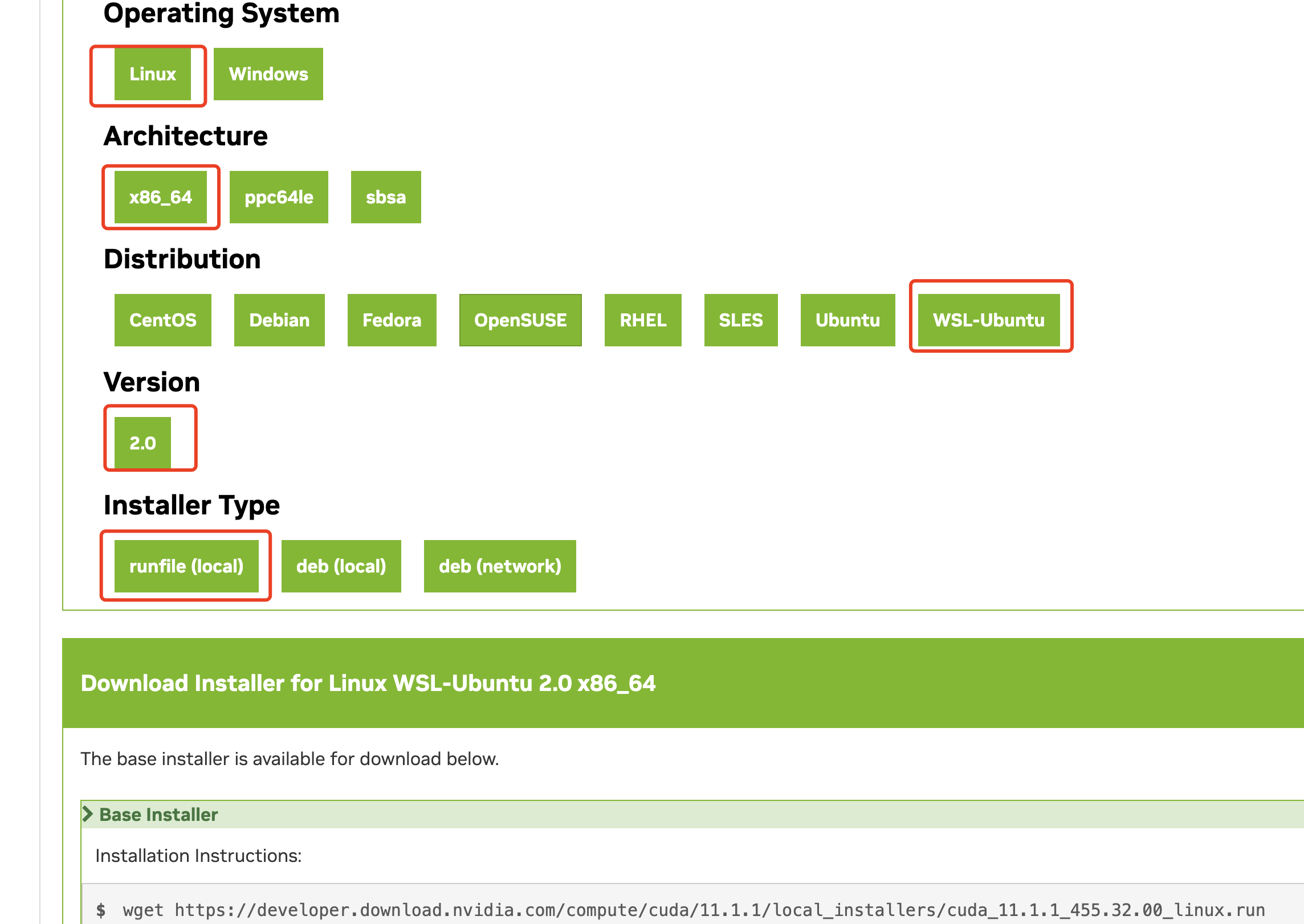Choose the sbsa architecture
This screenshot has height=924, width=1304.
[x=386, y=197]
